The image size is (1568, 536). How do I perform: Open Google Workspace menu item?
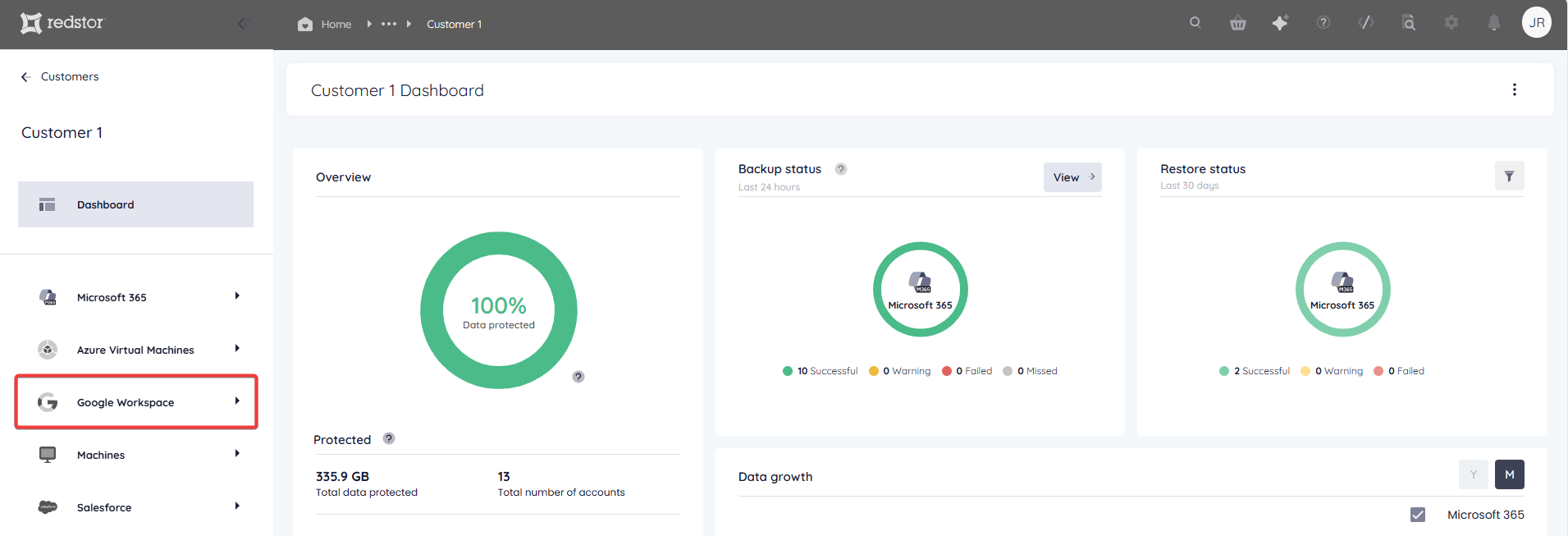(x=135, y=402)
